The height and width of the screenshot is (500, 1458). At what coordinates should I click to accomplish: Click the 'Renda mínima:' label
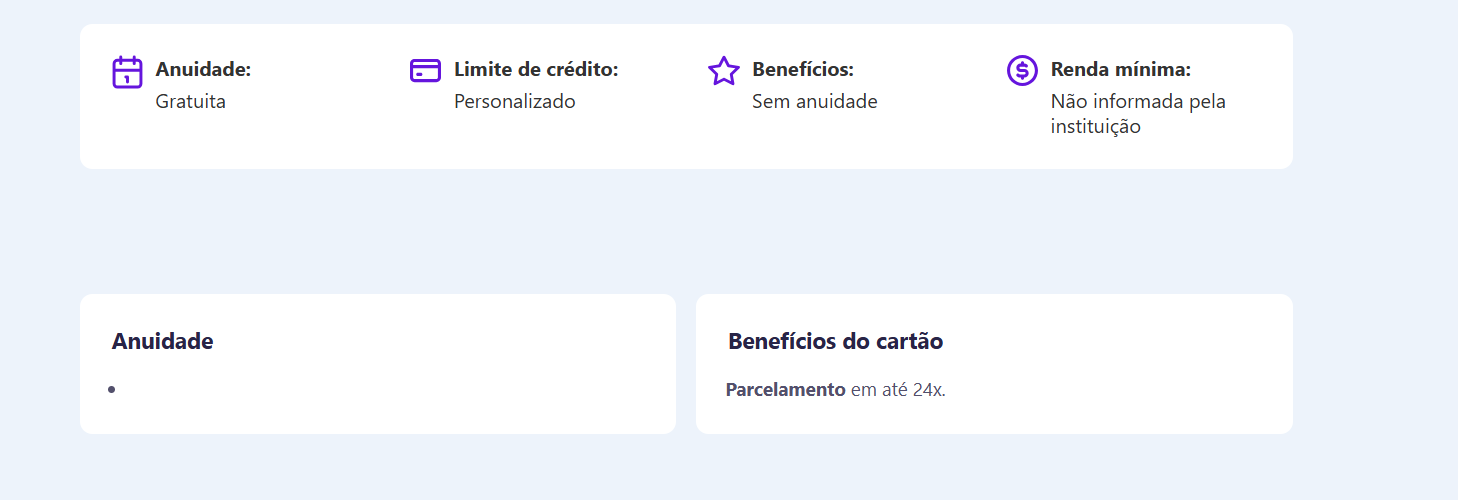pyautogui.click(x=1120, y=70)
